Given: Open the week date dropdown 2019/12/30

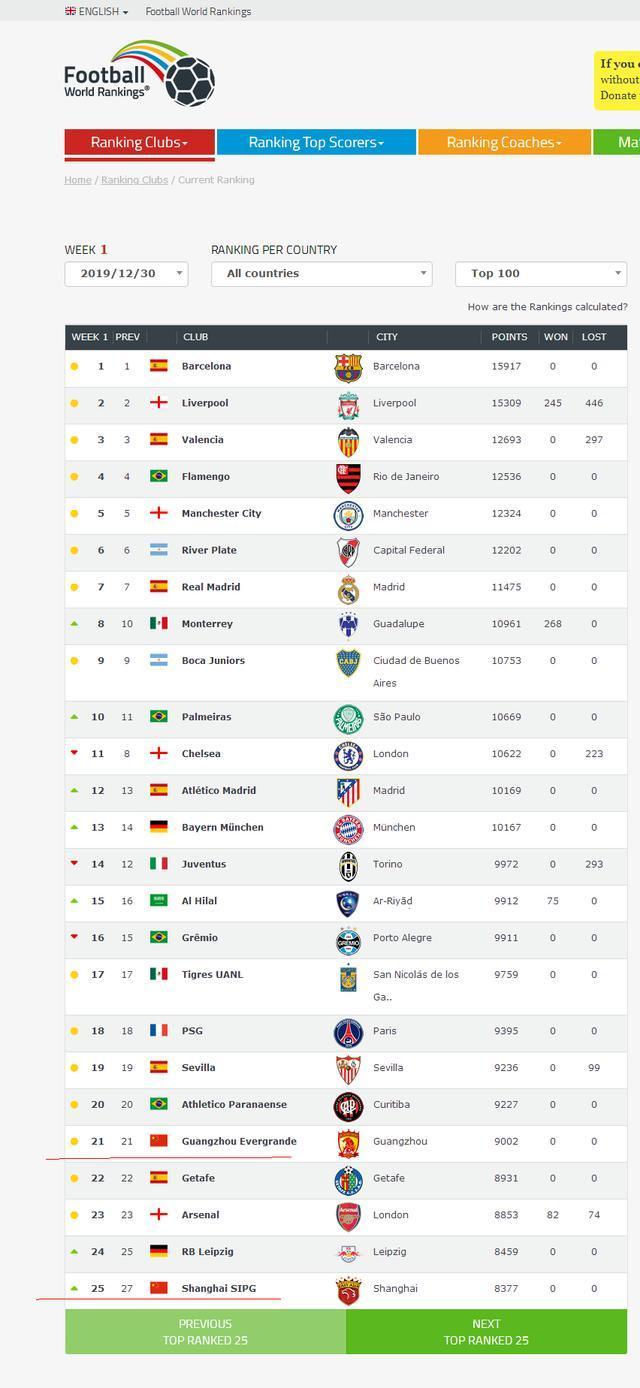Looking at the screenshot, I should tap(126, 274).
